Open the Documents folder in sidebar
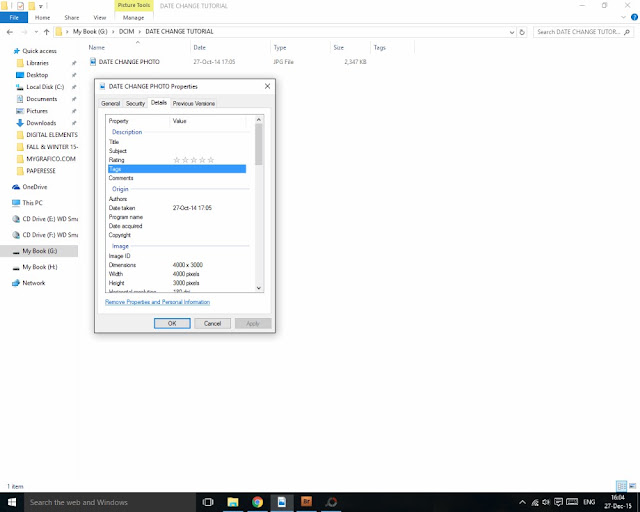 pyautogui.click(x=42, y=99)
